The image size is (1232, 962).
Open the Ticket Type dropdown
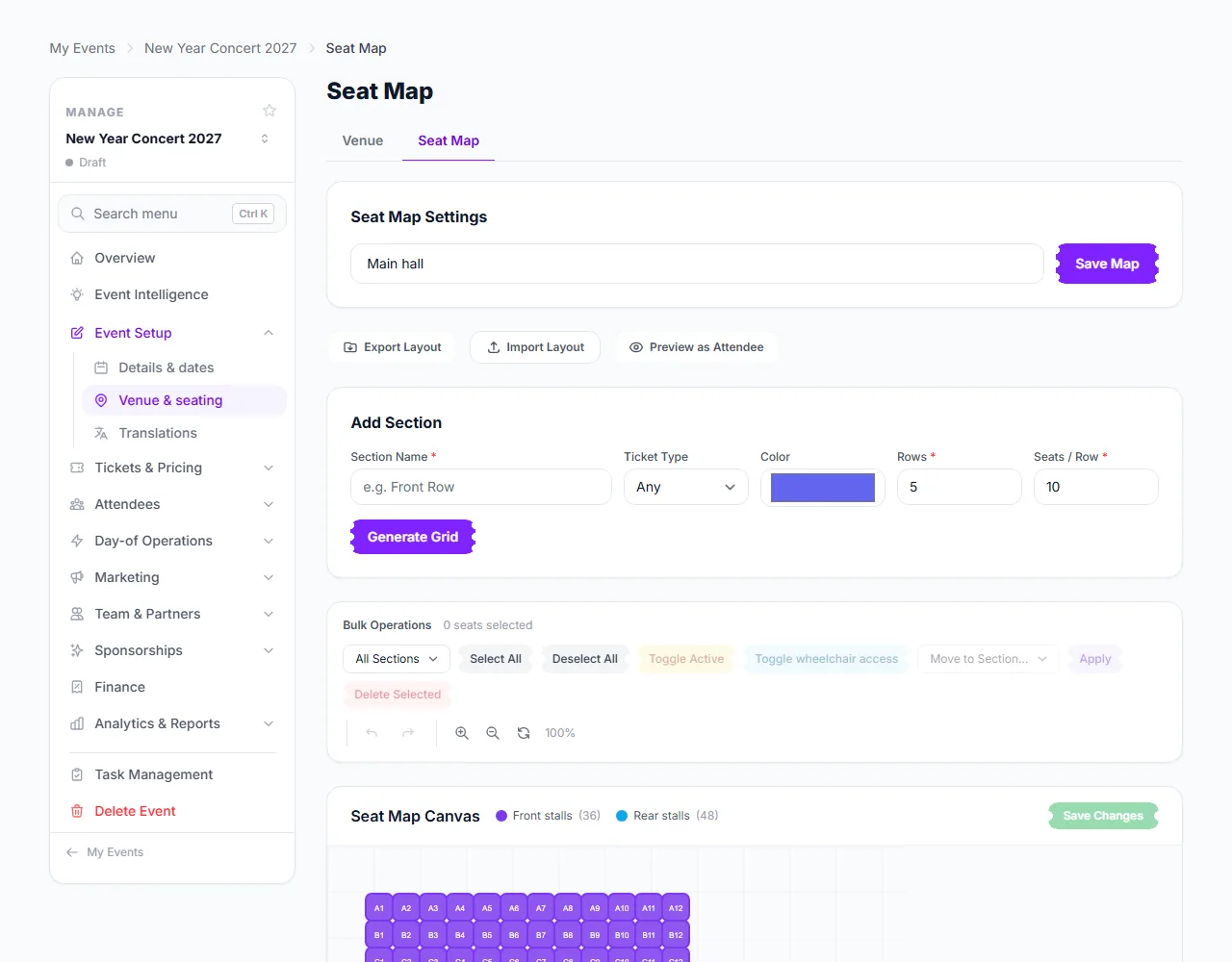click(x=686, y=487)
